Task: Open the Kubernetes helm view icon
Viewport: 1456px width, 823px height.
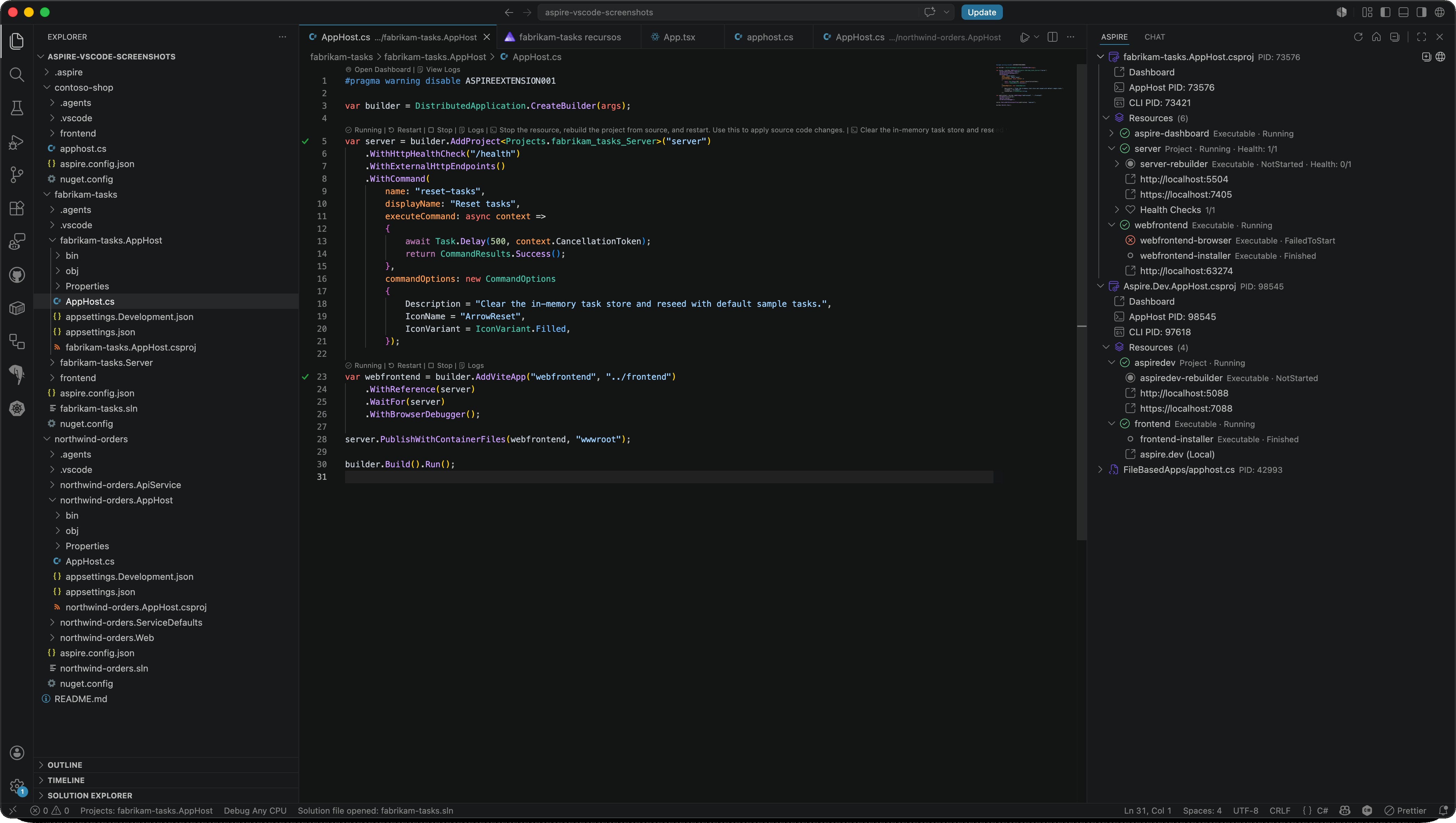Action: click(17, 408)
